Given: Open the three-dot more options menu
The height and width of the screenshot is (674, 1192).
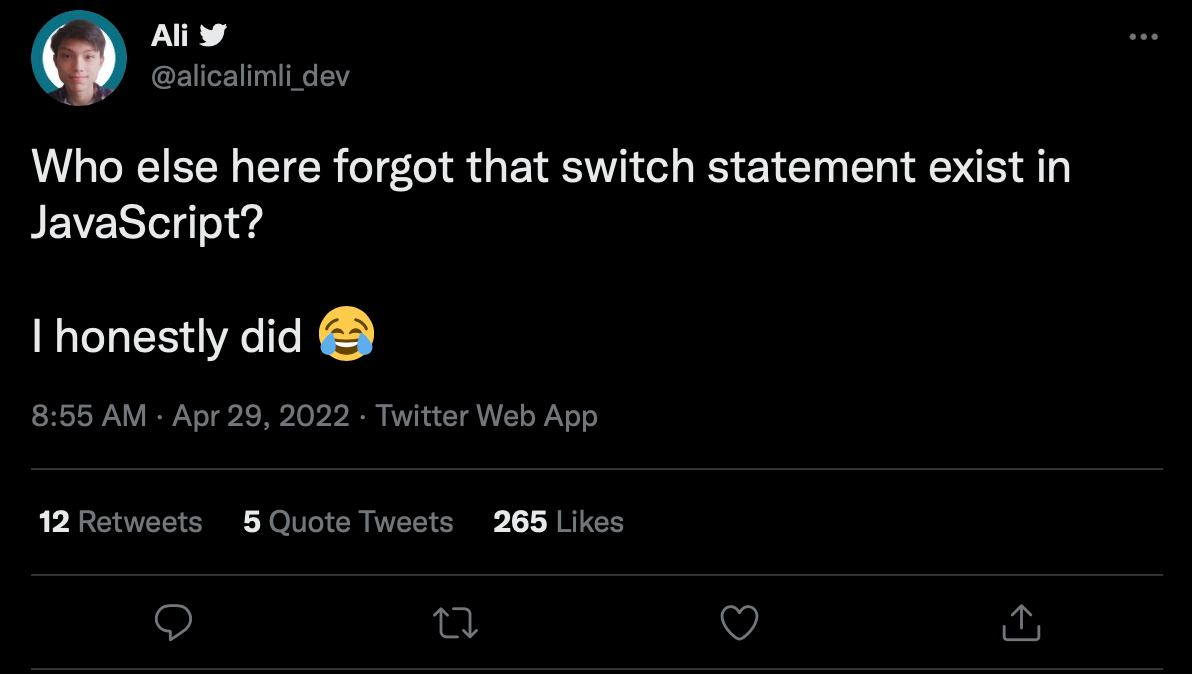Looking at the screenshot, I should pos(1143,35).
